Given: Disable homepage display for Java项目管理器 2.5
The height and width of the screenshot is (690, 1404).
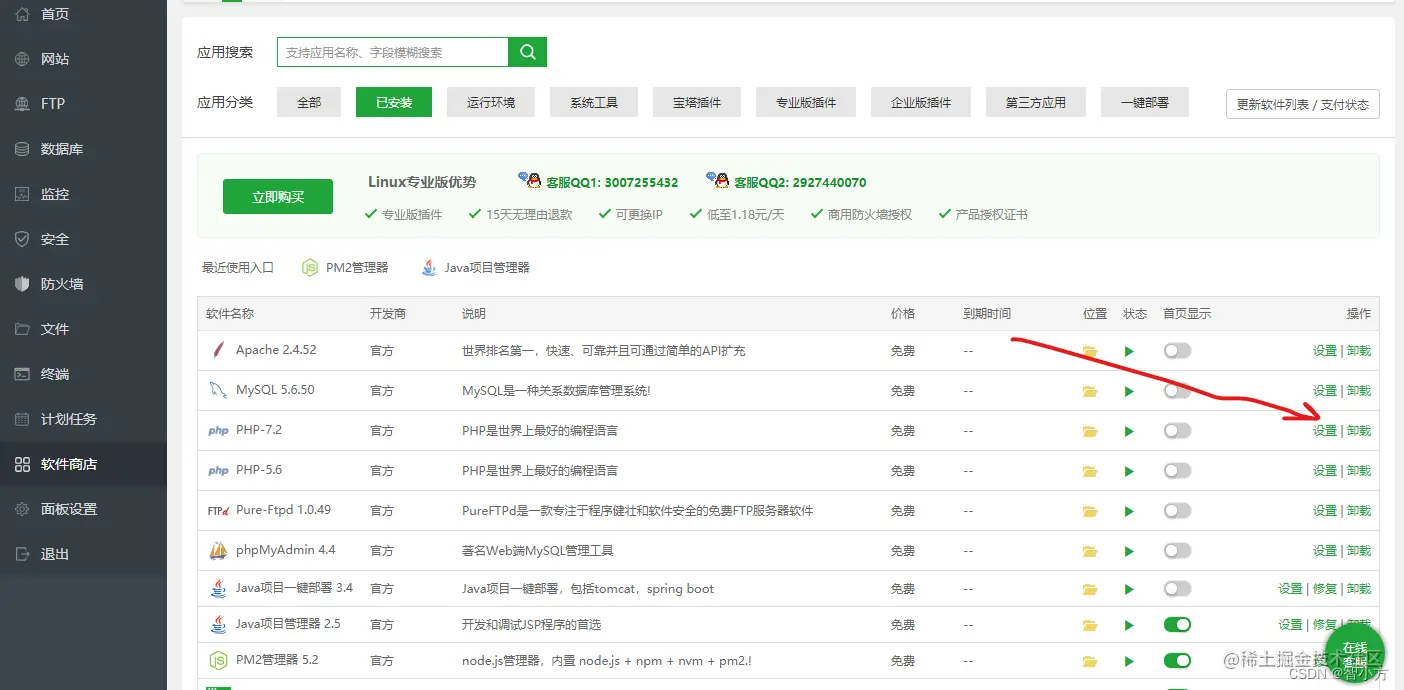Looking at the screenshot, I should pos(1177,624).
